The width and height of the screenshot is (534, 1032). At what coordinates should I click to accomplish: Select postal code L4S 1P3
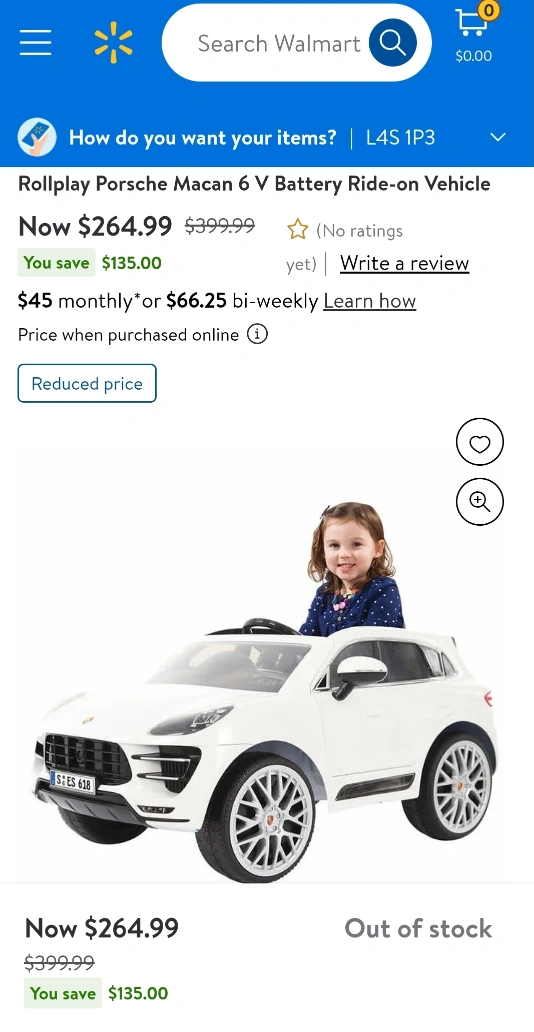[400, 138]
